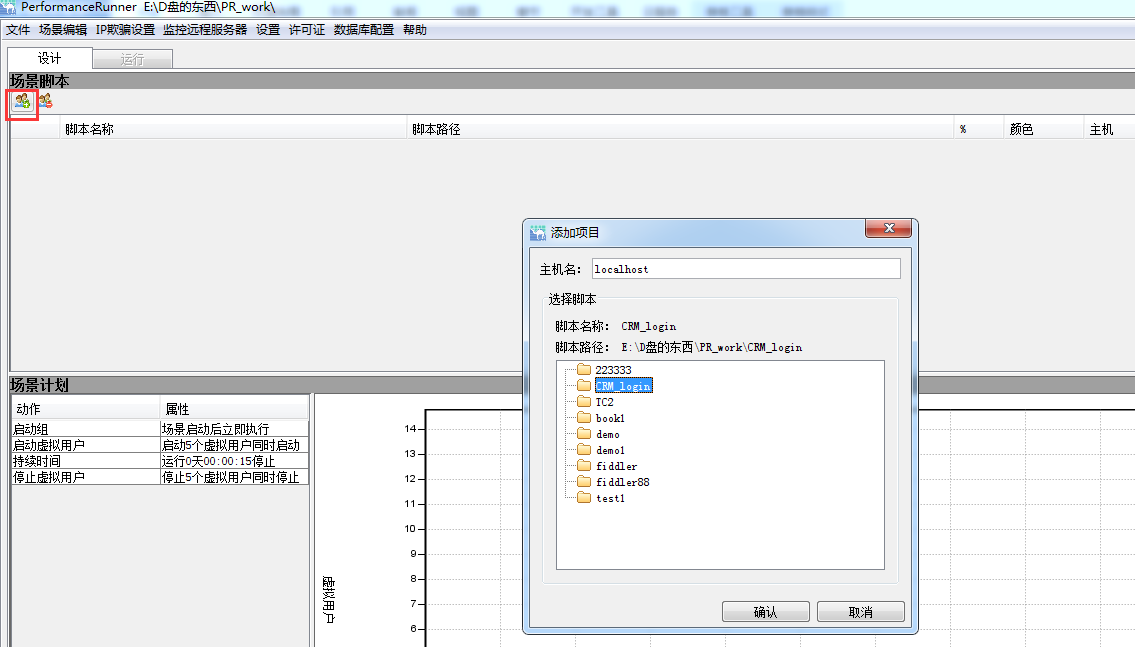Switch to the 运行 tab
Image resolution: width=1135 pixels, height=647 pixels.
132,59
